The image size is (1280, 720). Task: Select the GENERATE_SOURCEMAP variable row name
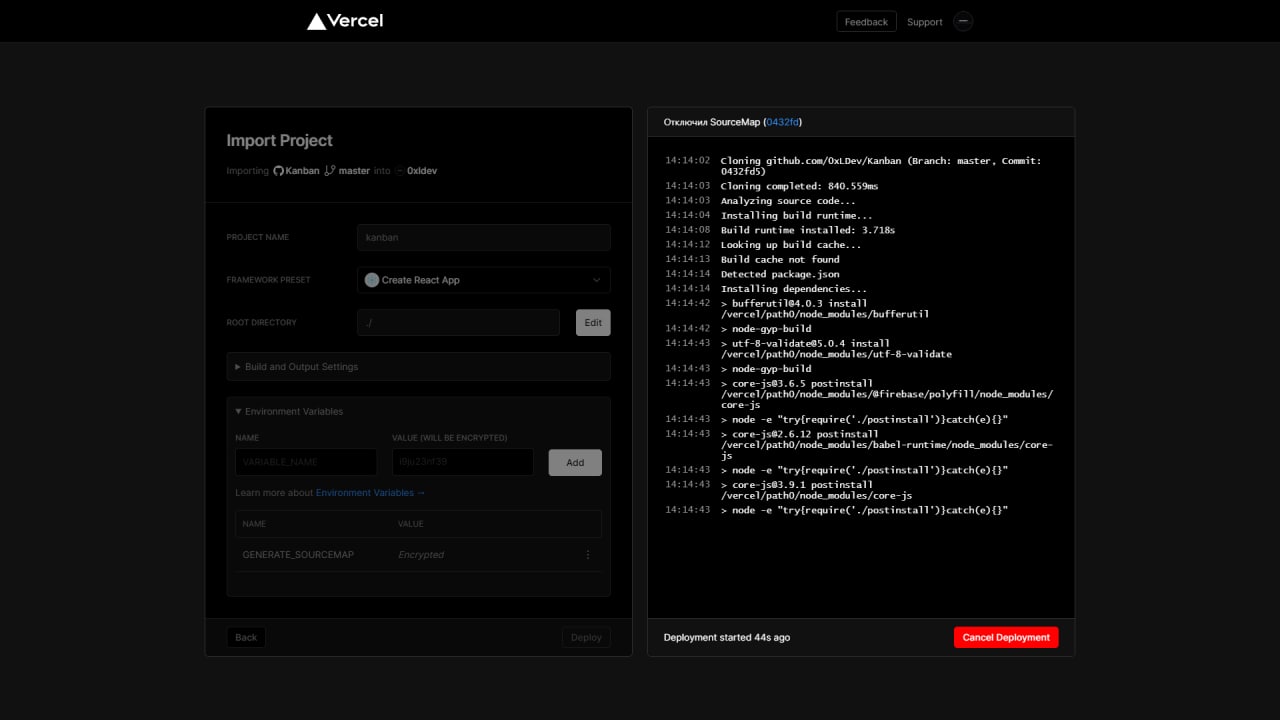[x=298, y=555]
